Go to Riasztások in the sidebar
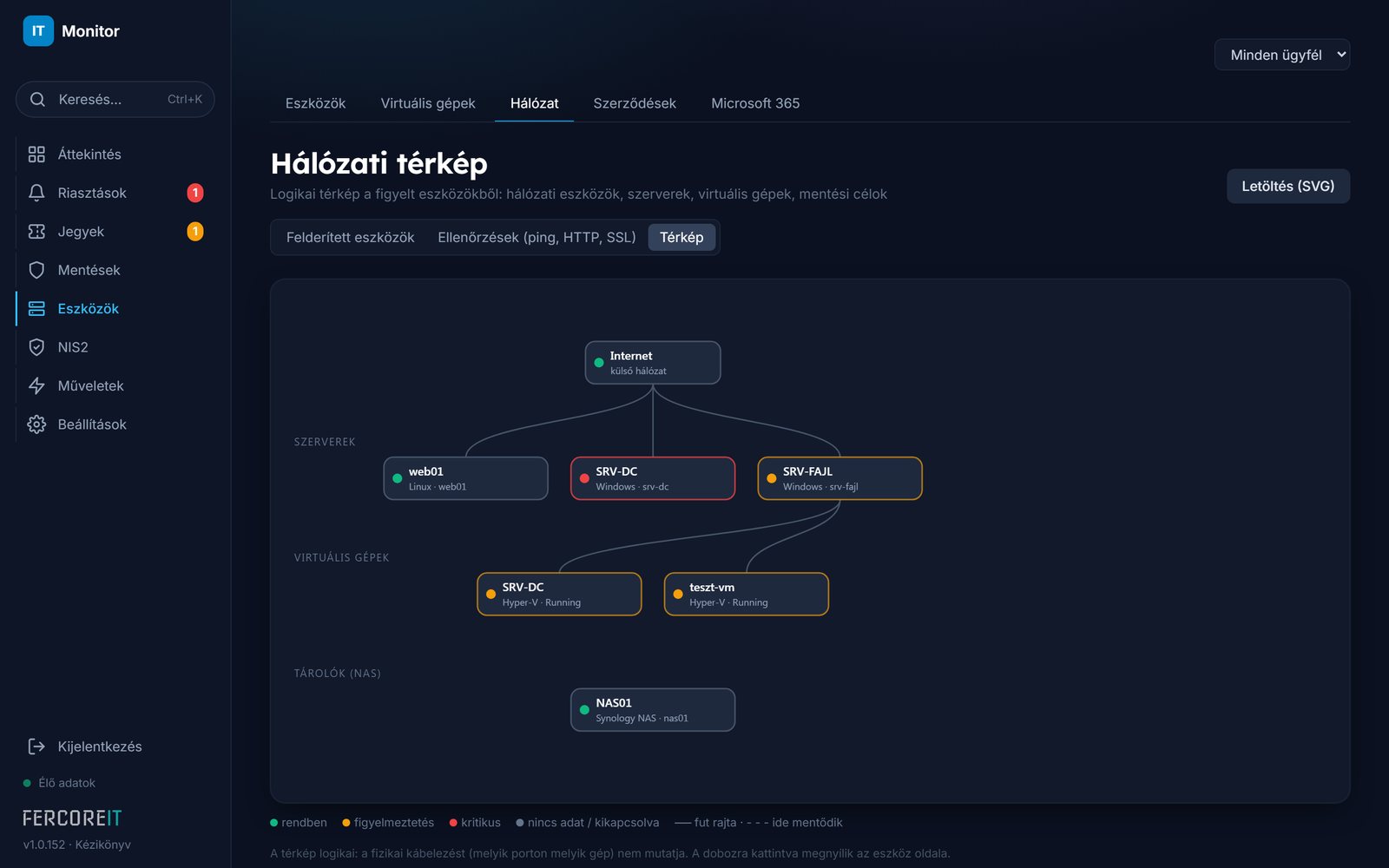 click(115, 193)
